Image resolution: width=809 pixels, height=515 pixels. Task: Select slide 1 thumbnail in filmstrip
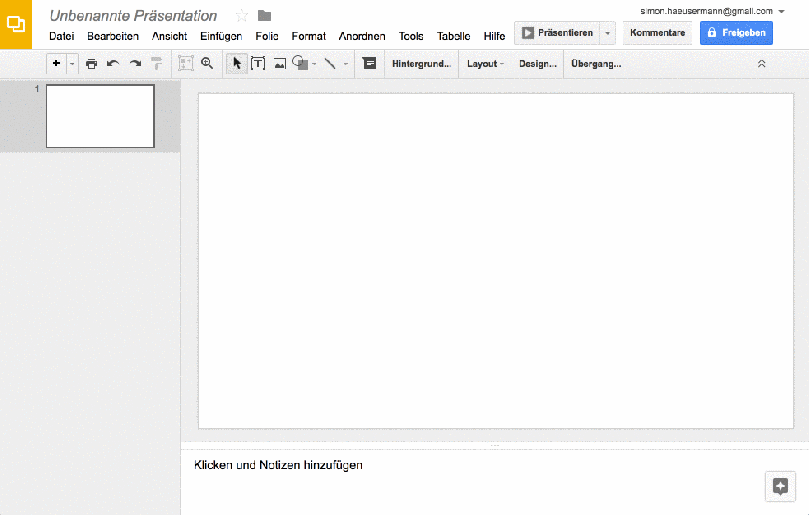point(100,116)
